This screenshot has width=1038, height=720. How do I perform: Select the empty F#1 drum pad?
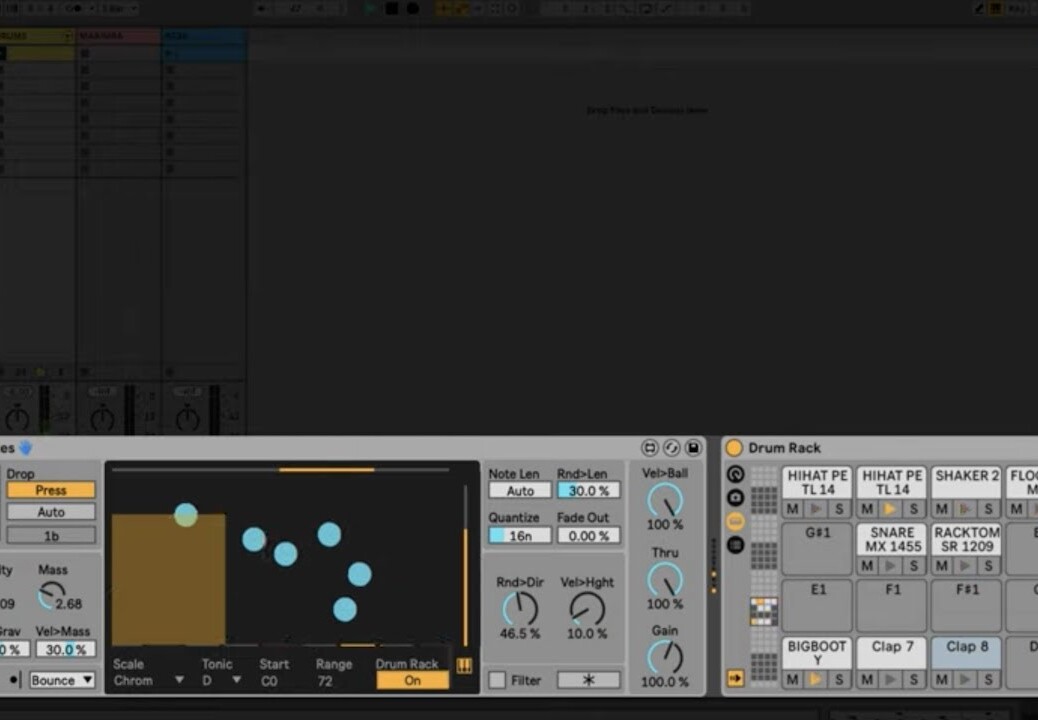[x=967, y=605]
